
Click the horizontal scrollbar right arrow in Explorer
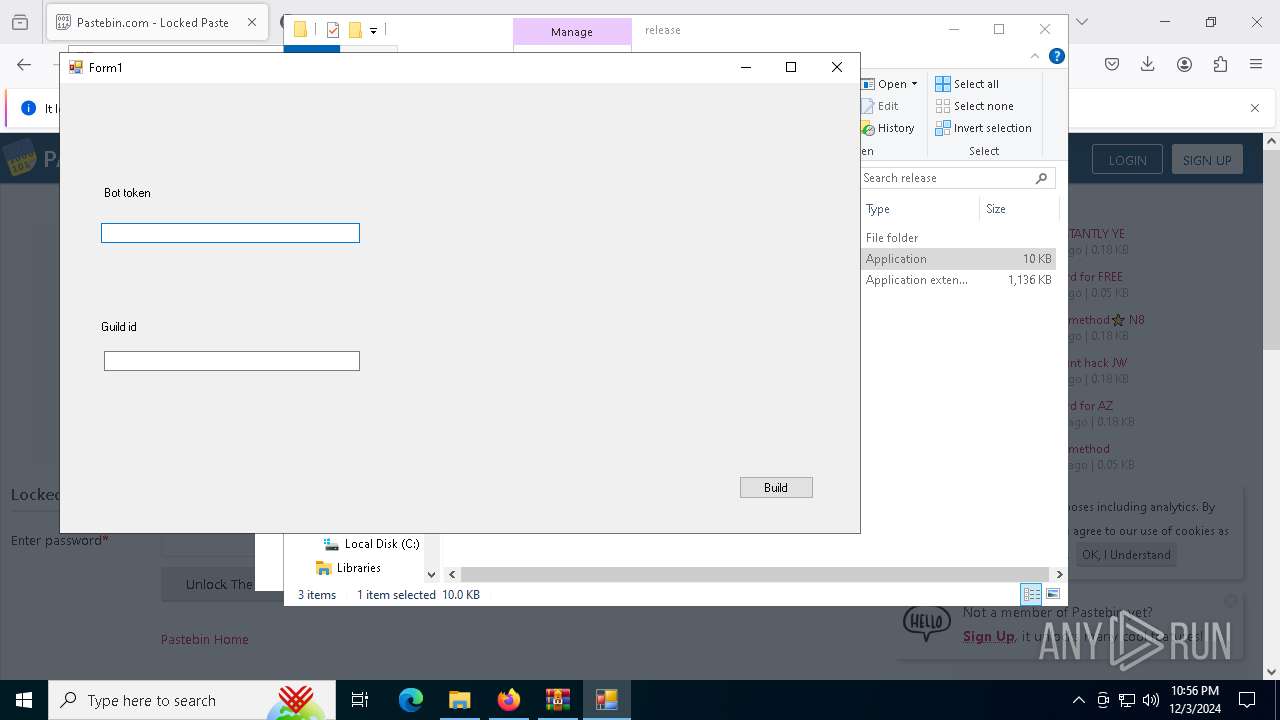coord(1059,574)
